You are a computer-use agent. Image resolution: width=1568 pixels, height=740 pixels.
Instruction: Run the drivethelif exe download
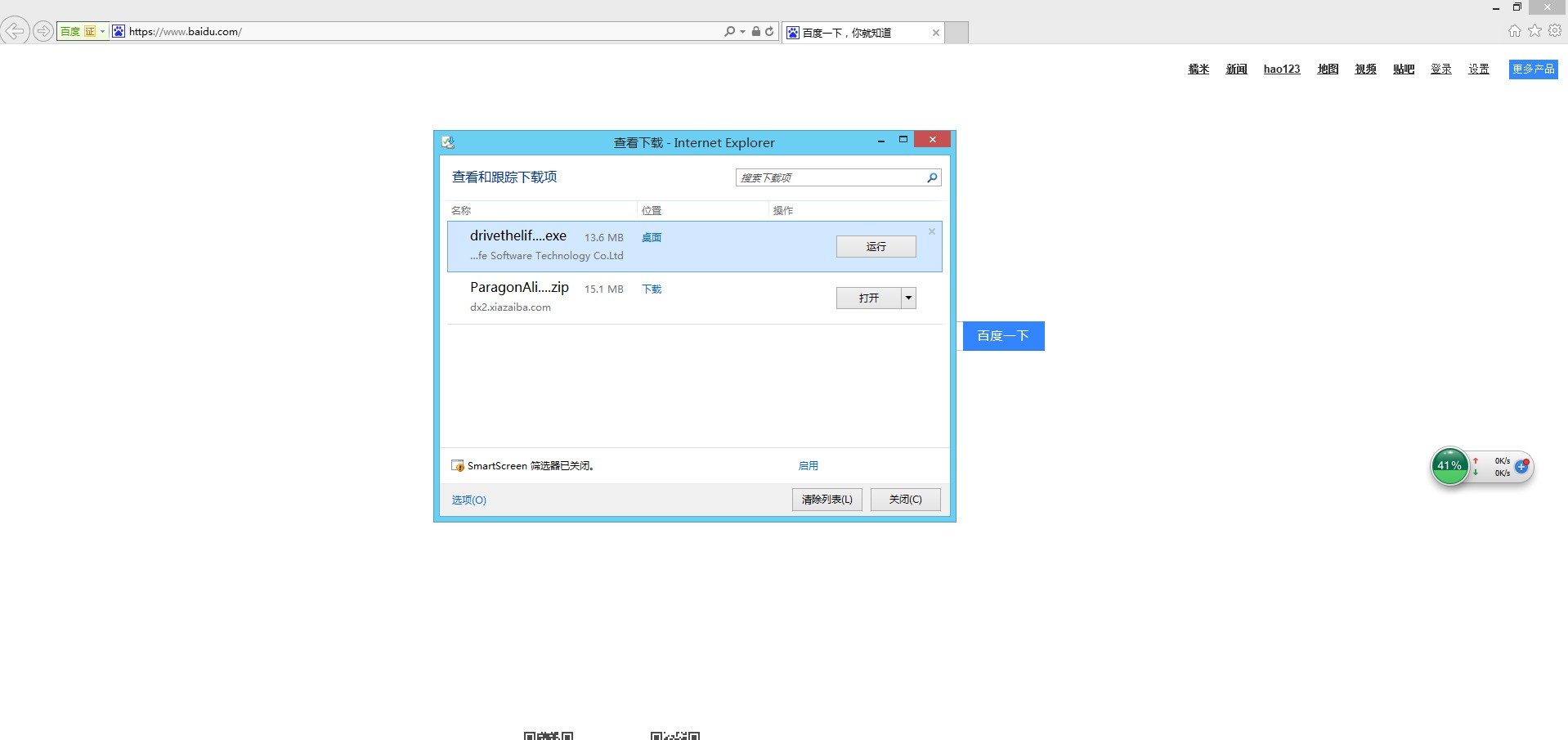click(x=876, y=246)
